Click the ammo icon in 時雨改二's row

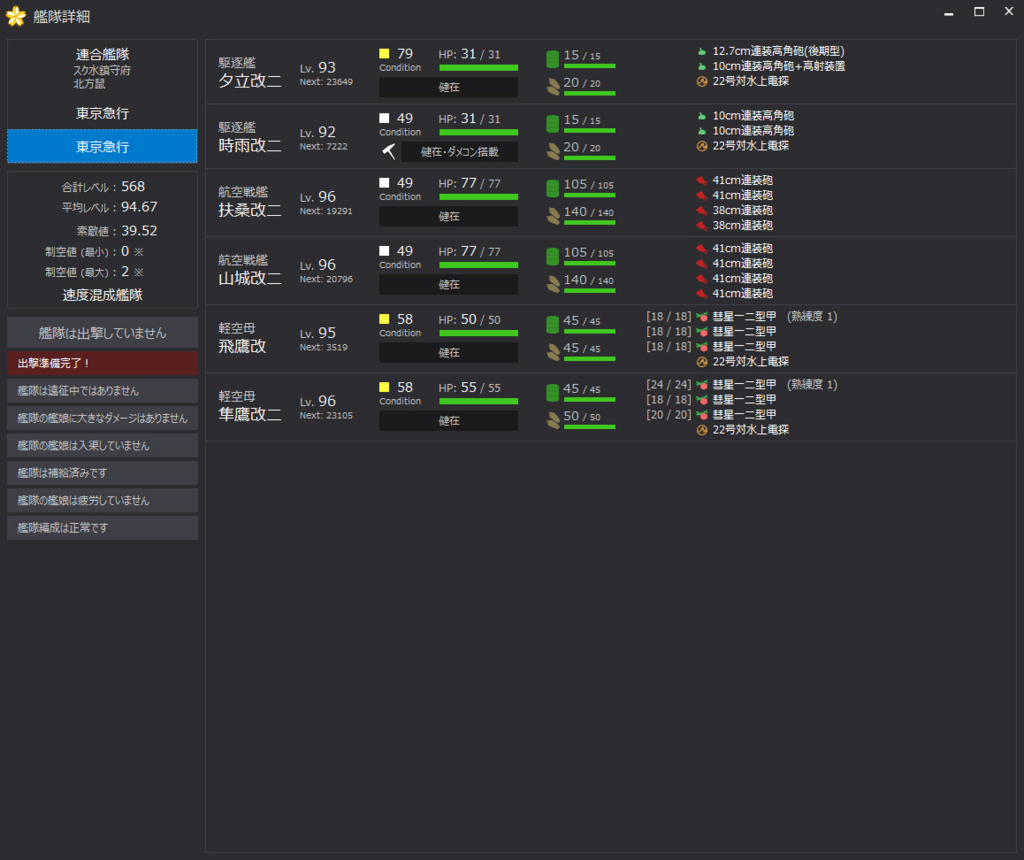click(553, 151)
